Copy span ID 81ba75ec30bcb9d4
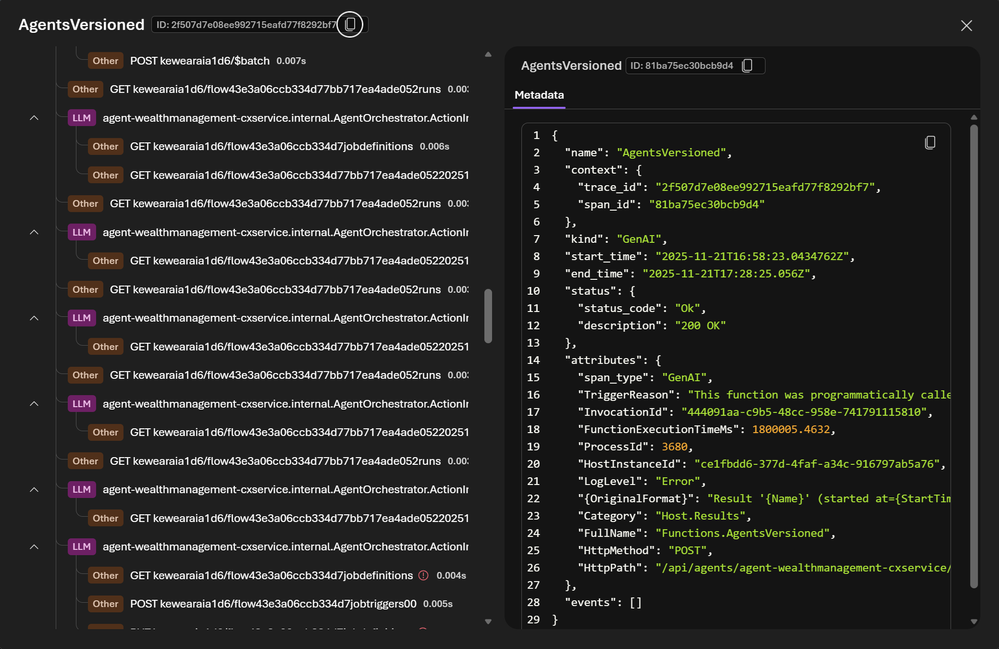This screenshot has width=999, height=649. (x=748, y=66)
